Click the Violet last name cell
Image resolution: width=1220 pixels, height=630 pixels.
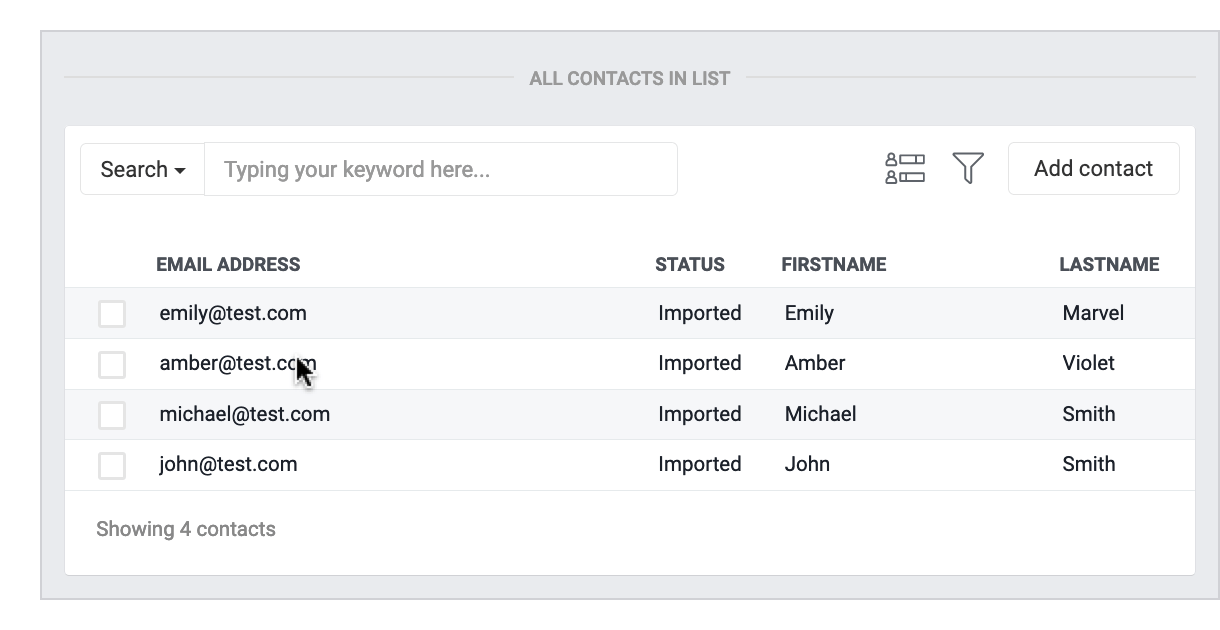(1089, 364)
